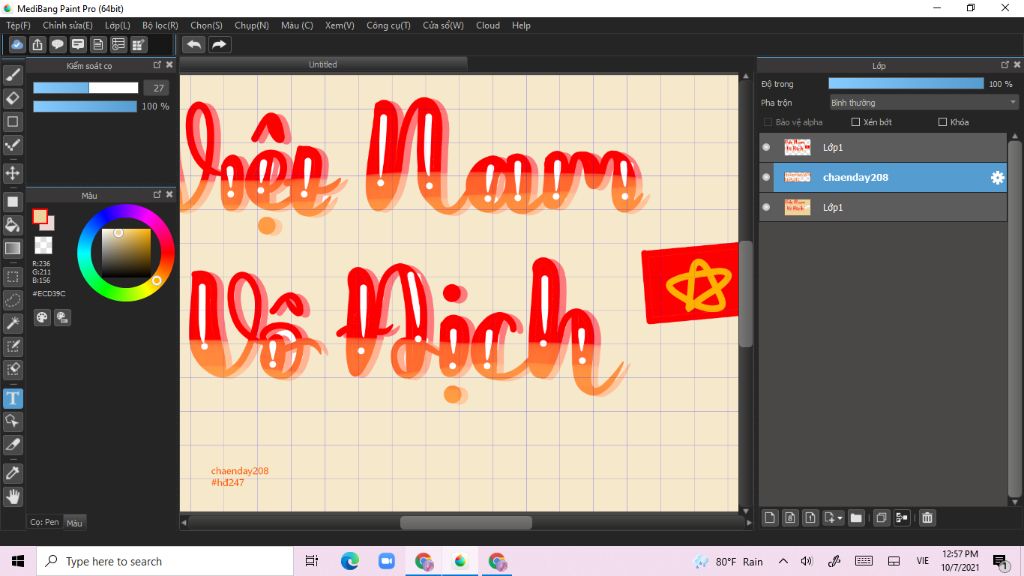Open the speech bubble comments icon
This screenshot has height=576, width=1024.
[x=57, y=44]
